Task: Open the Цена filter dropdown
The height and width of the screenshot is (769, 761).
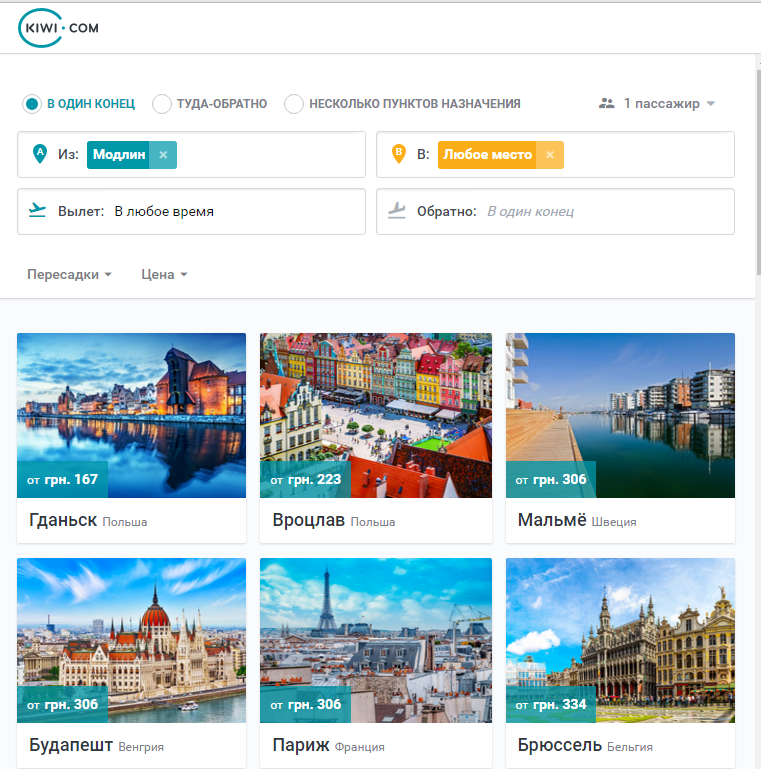Action: tap(164, 274)
